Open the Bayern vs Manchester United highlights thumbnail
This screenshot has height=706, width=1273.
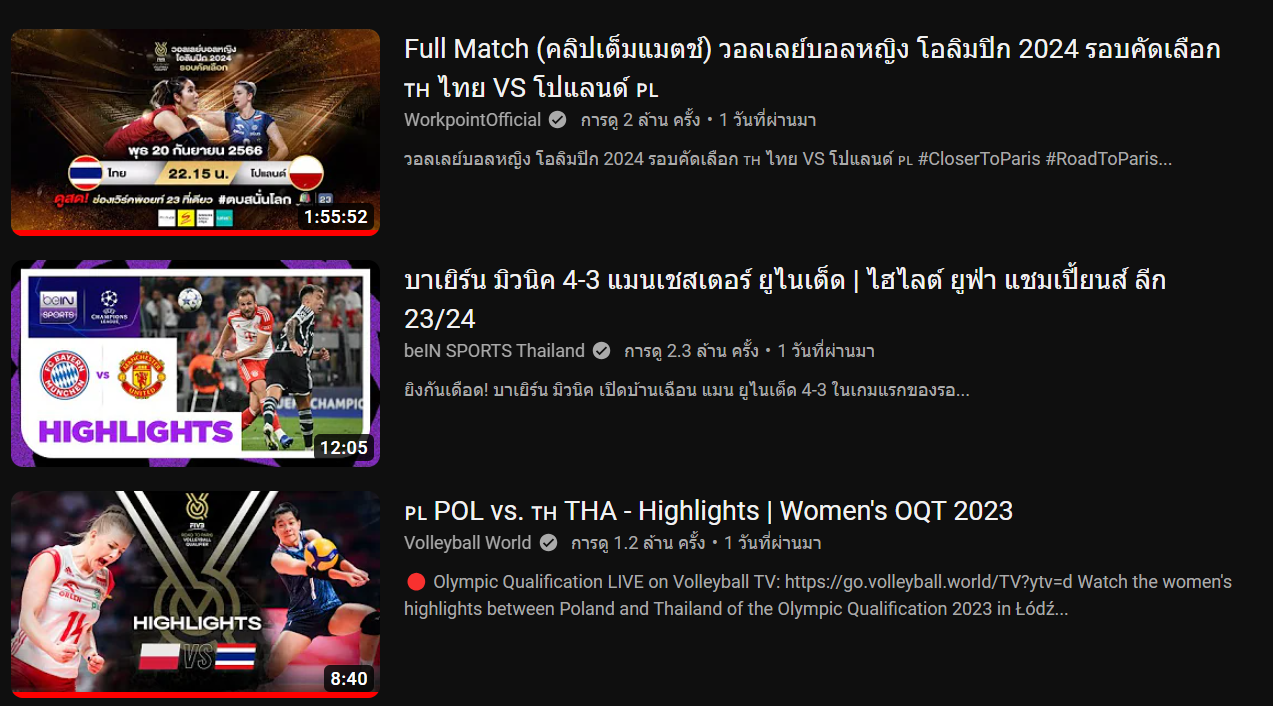(x=195, y=363)
